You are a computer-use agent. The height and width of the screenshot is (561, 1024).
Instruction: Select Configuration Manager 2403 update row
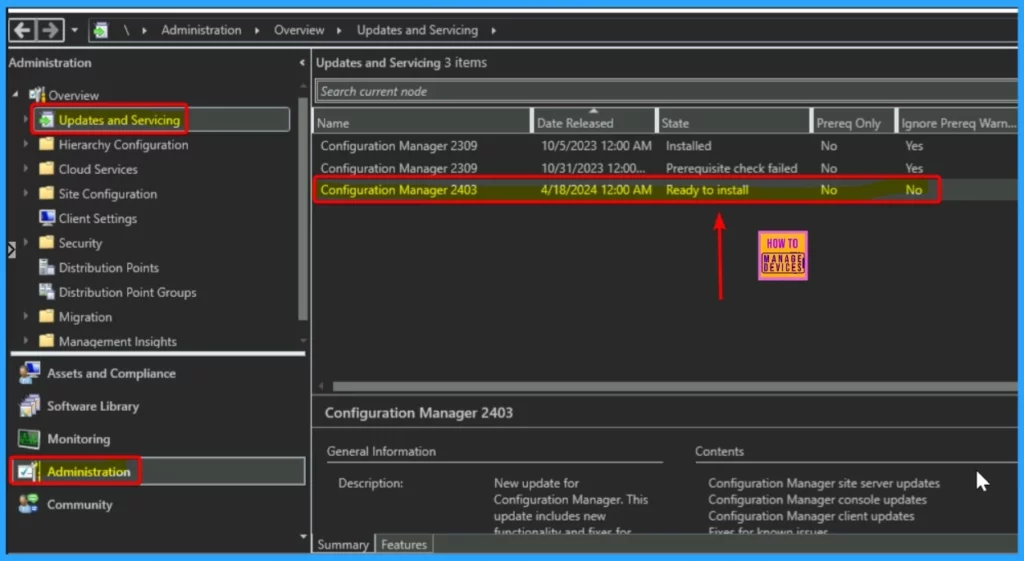click(665, 190)
